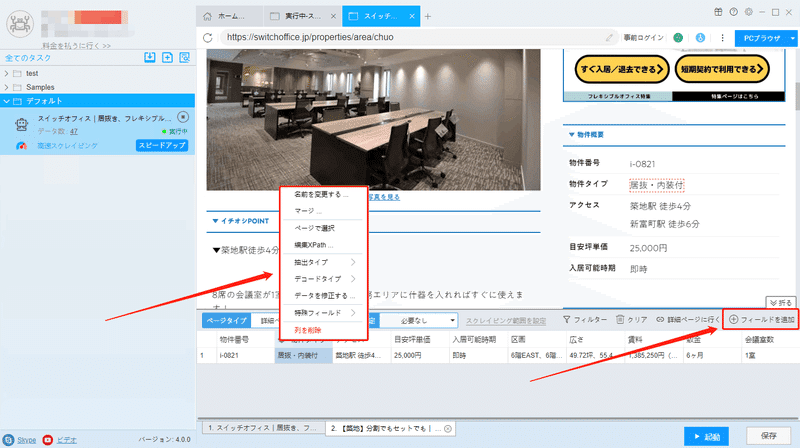Click the クリア trash icon
Screen dimensions: 800x448
click(620, 319)
